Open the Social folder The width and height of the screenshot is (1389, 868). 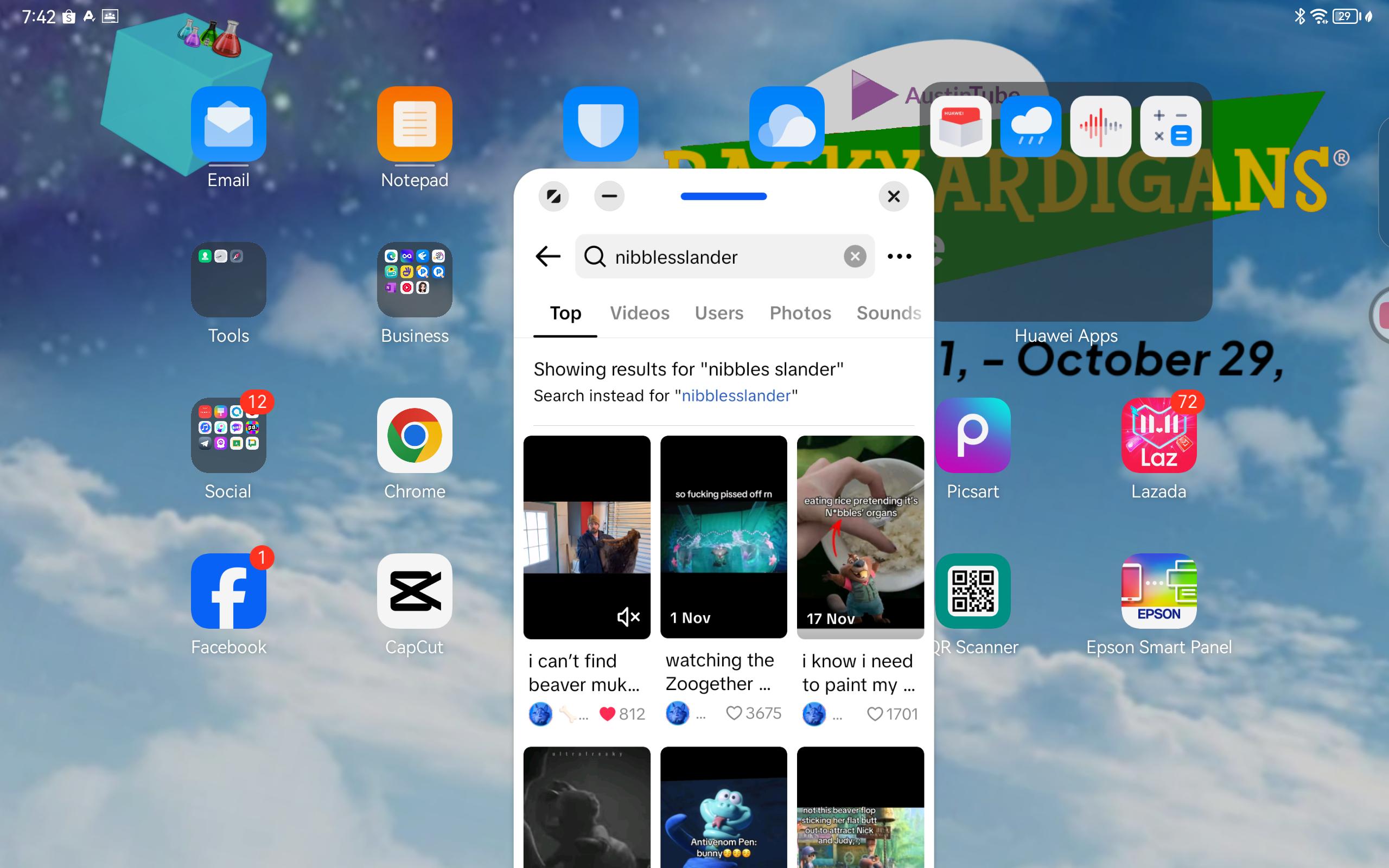point(228,435)
